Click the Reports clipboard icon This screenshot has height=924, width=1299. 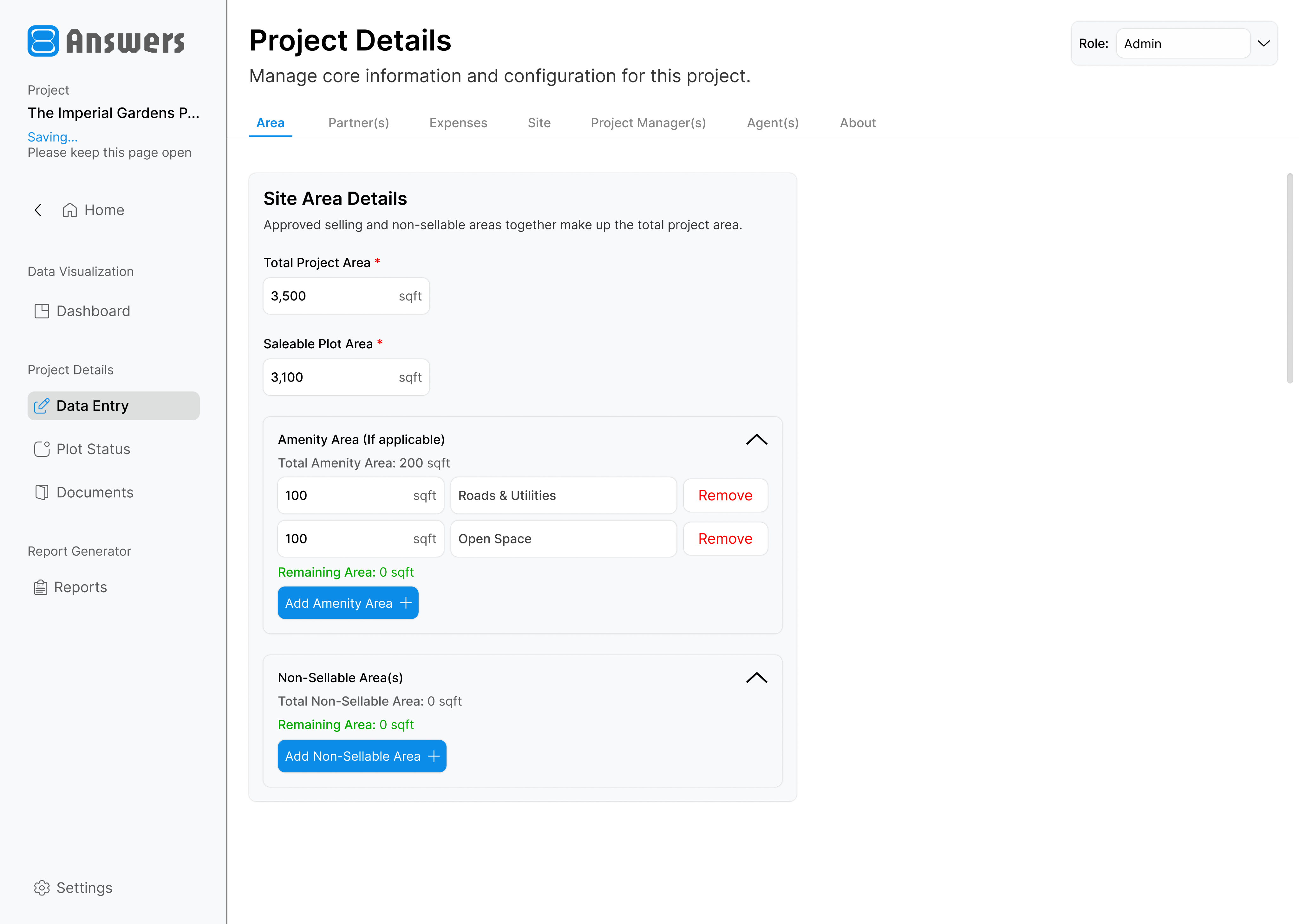click(x=41, y=587)
